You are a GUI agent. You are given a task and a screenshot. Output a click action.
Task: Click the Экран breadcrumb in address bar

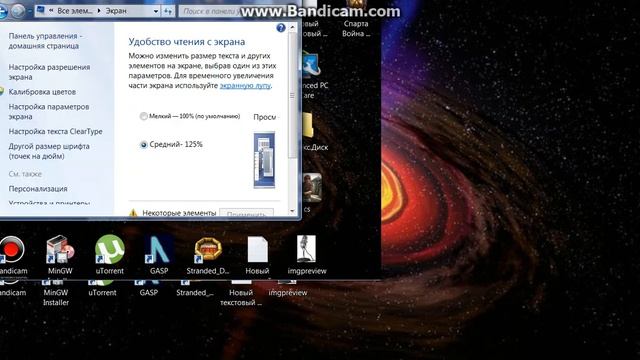[116, 11]
